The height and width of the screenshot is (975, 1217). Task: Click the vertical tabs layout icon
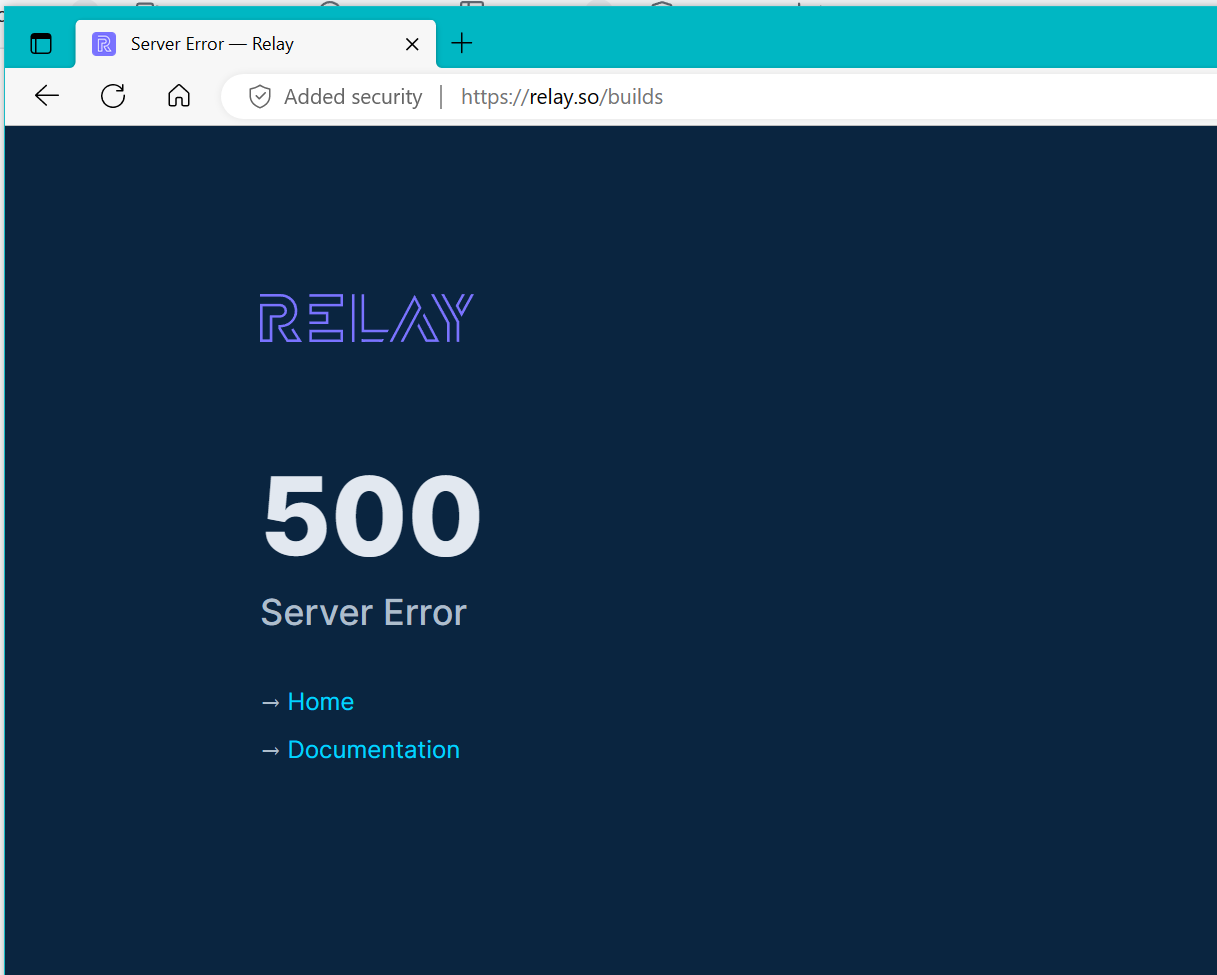(x=40, y=43)
